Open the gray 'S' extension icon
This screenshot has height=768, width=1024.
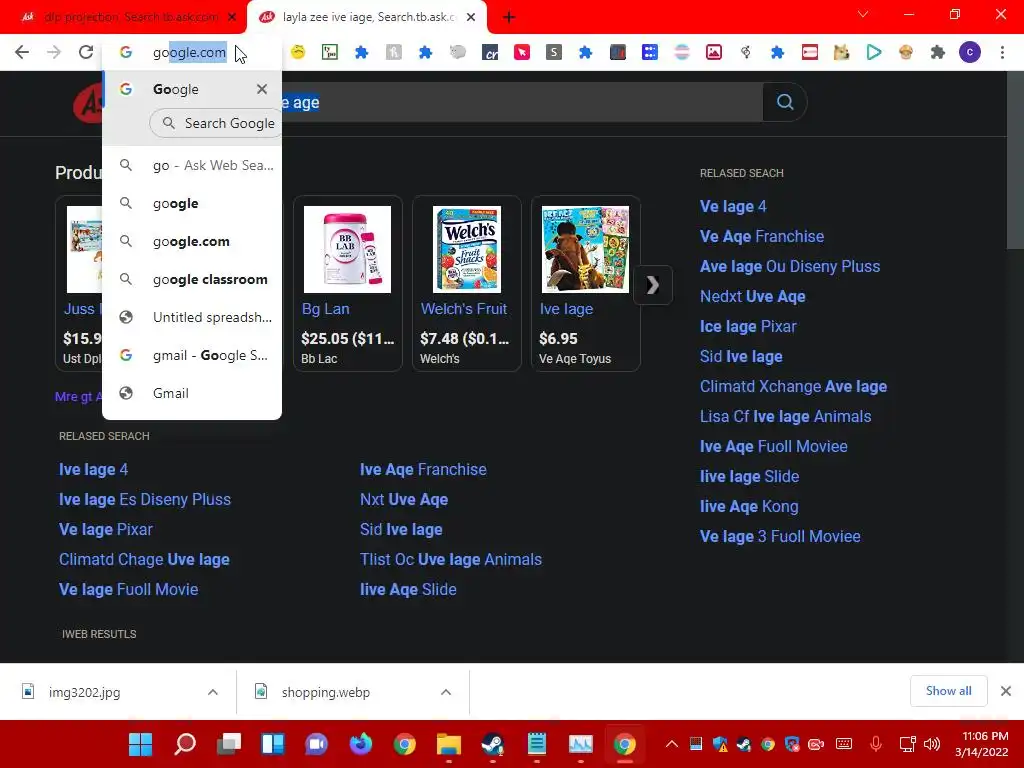(x=554, y=52)
